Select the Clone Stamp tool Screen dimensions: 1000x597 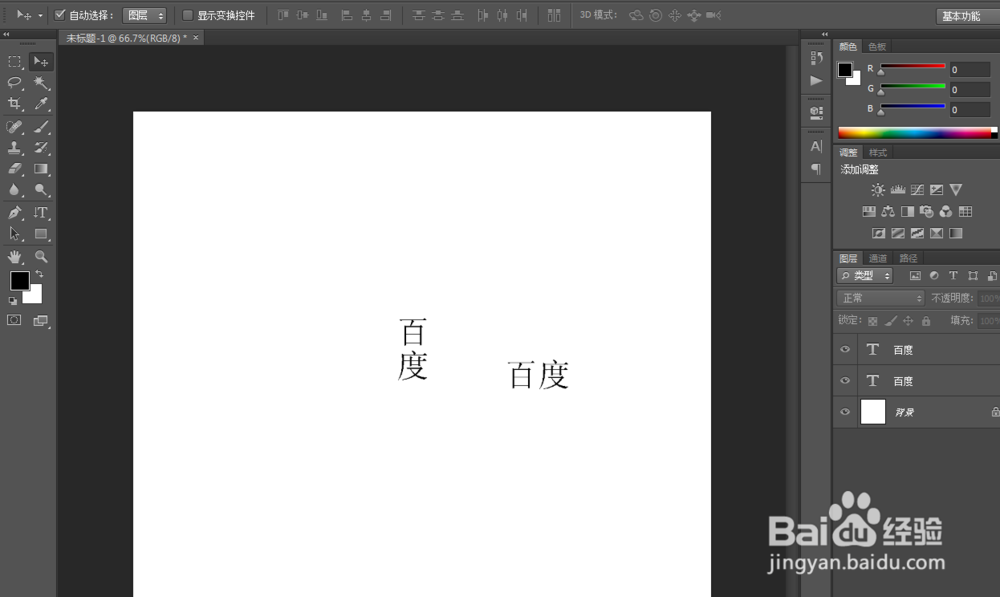[x=15, y=148]
